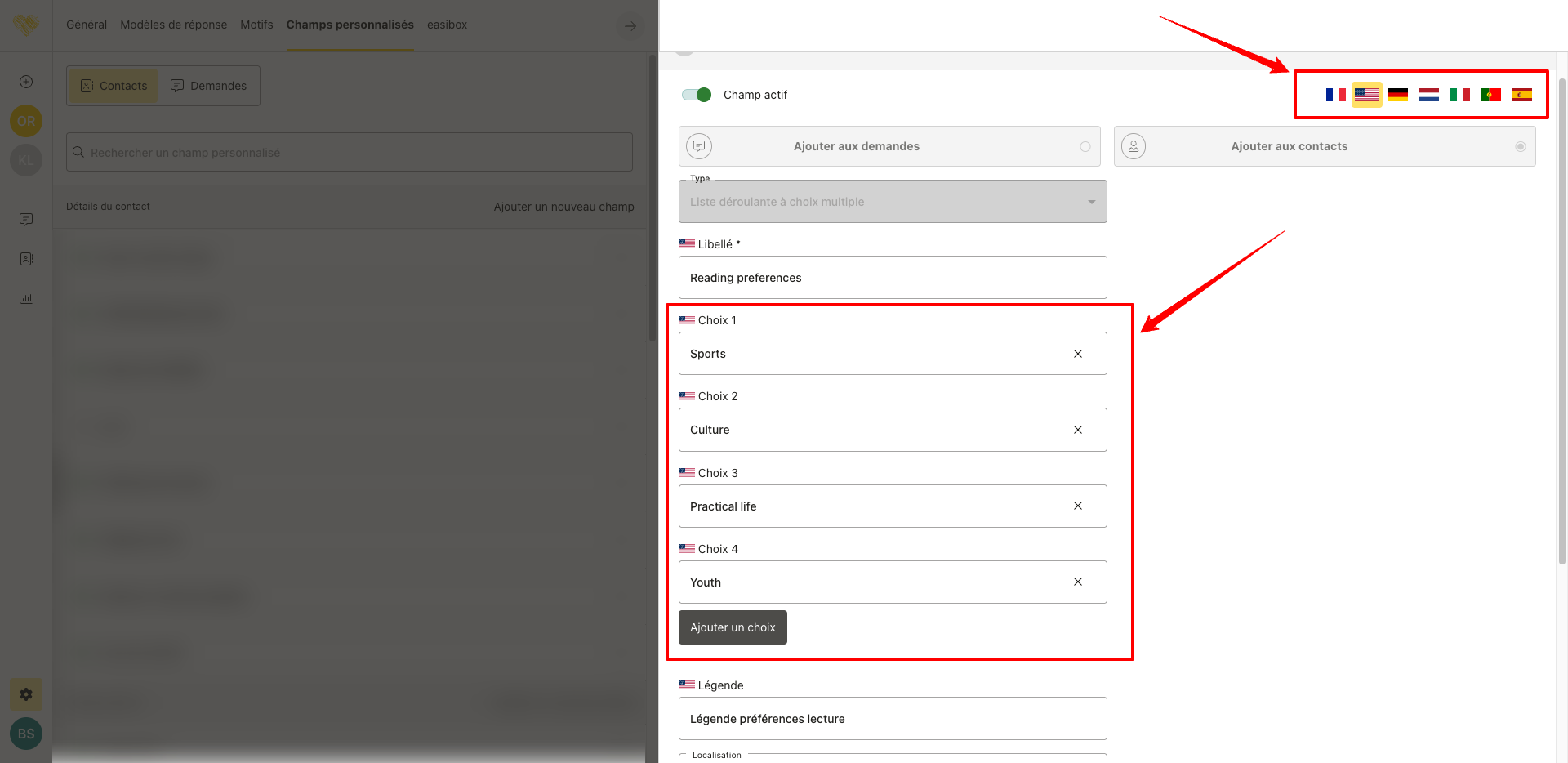Viewport: 1568px width, 763px height.
Task: Open settings gear in left sidebar
Action: click(26, 694)
